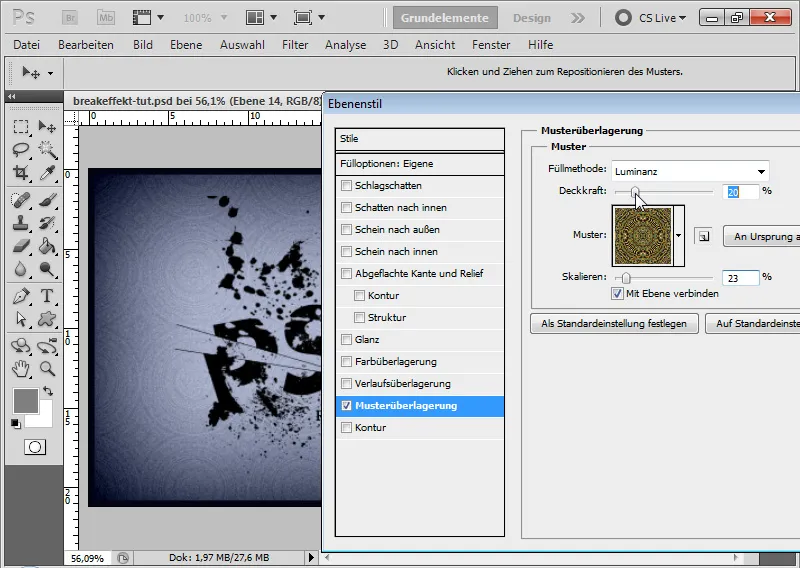Uncheck the Musterüberlagerung checkbox
800x568 pixels.
coord(346,406)
